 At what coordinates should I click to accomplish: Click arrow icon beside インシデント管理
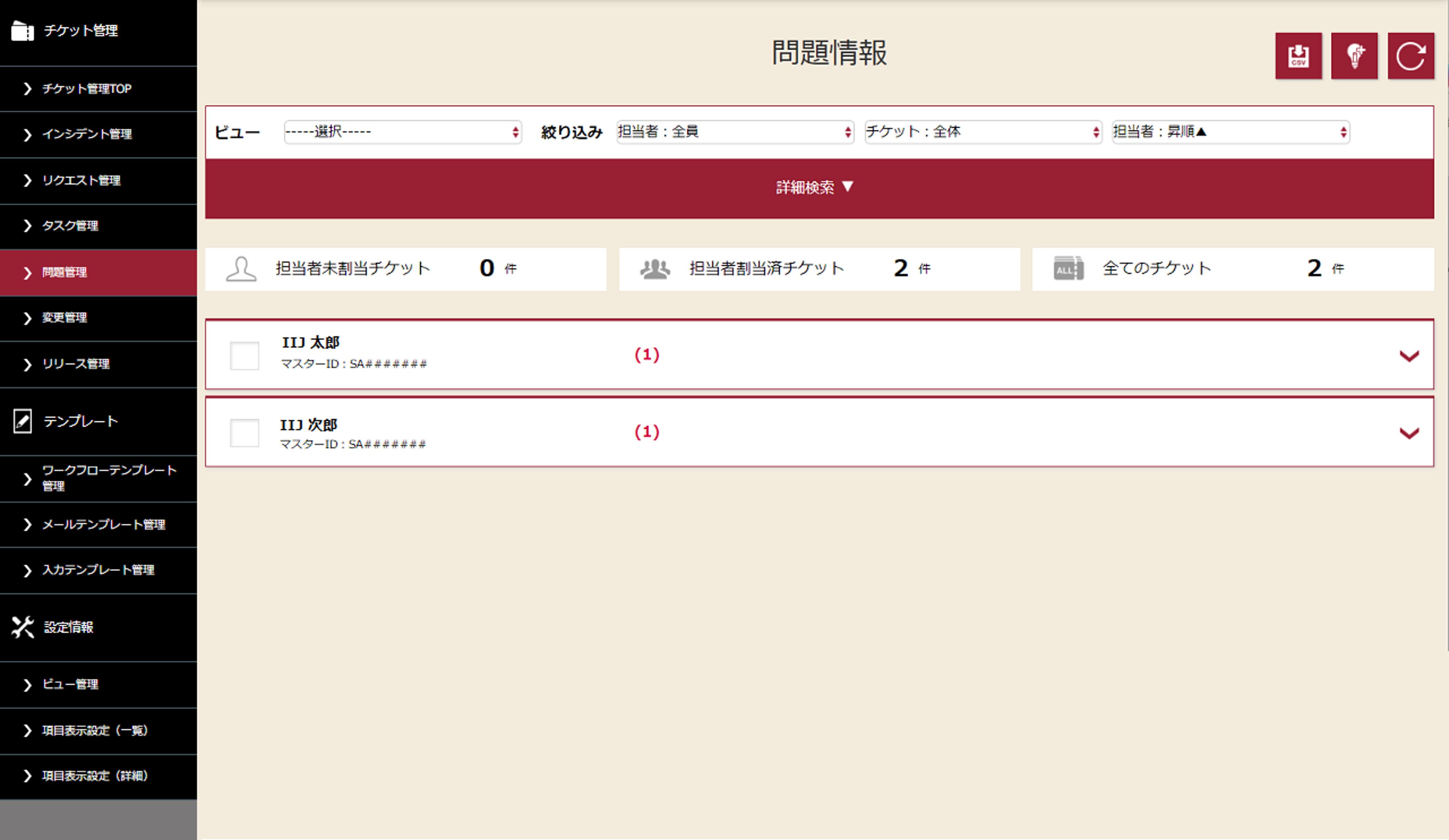point(27,135)
